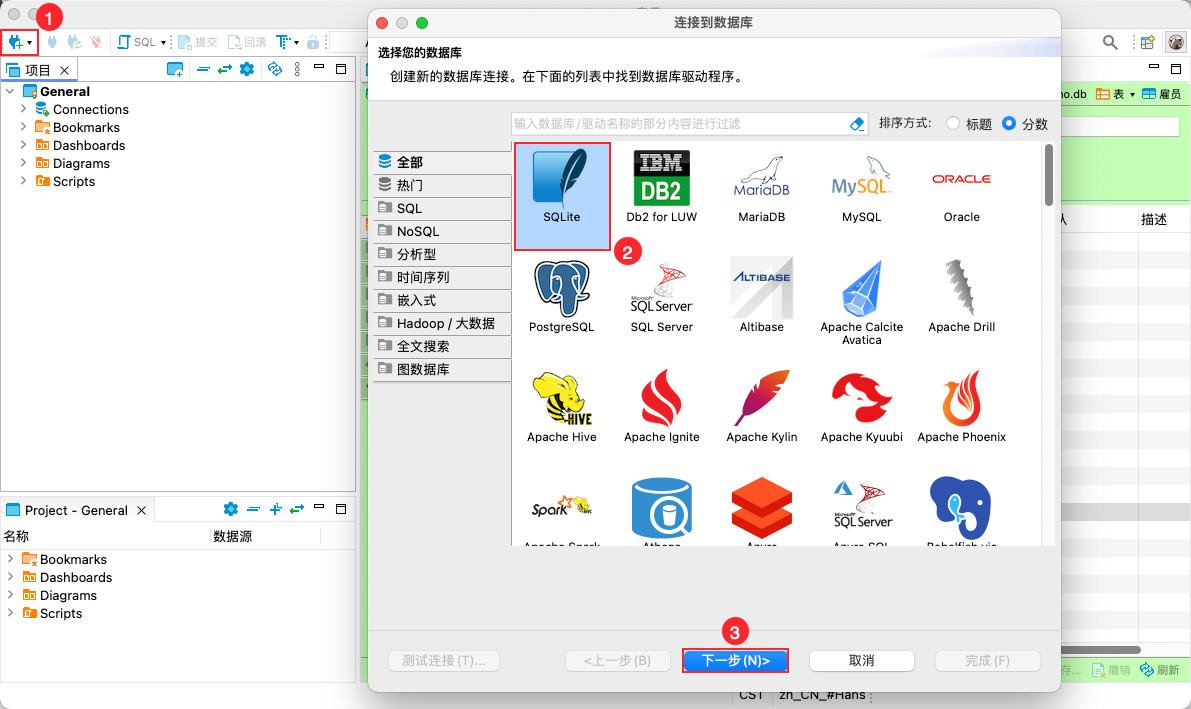Select Diagrams in Project - General panel
The height and width of the screenshot is (709, 1191).
point(68,595)
